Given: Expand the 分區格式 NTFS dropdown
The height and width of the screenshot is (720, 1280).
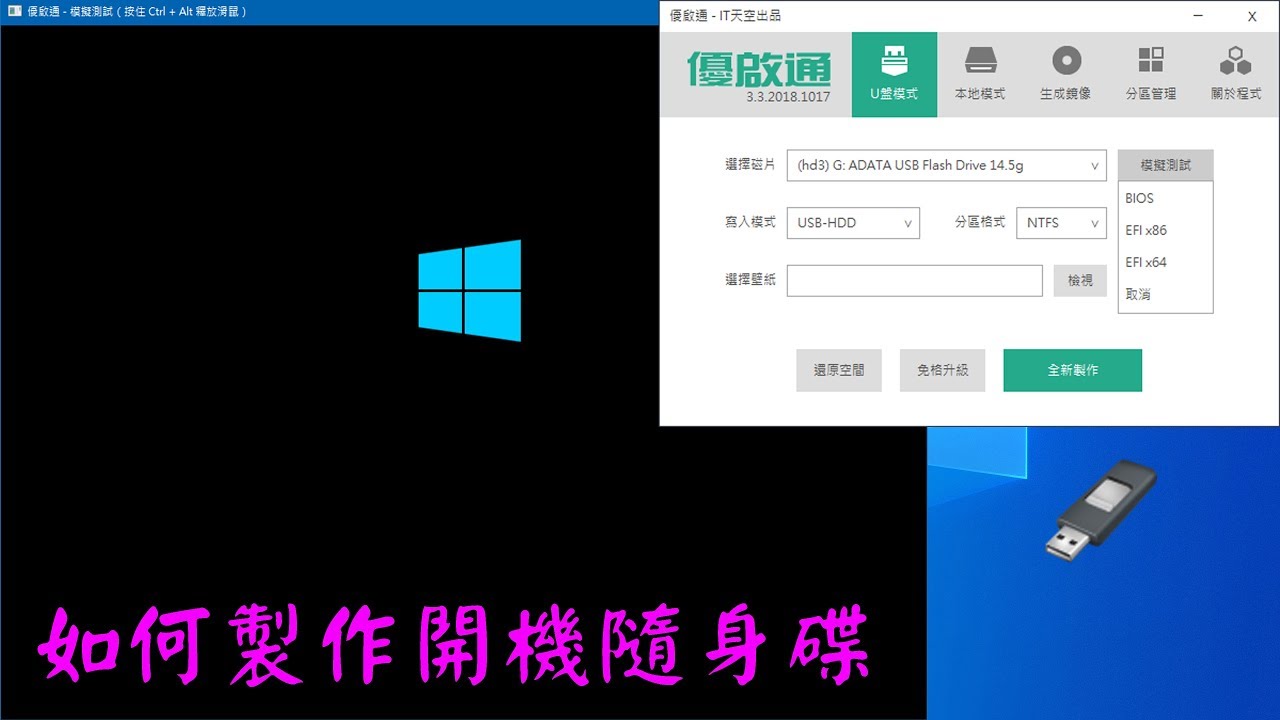Looking at the screenshot, I should (x=1061, y=223).
